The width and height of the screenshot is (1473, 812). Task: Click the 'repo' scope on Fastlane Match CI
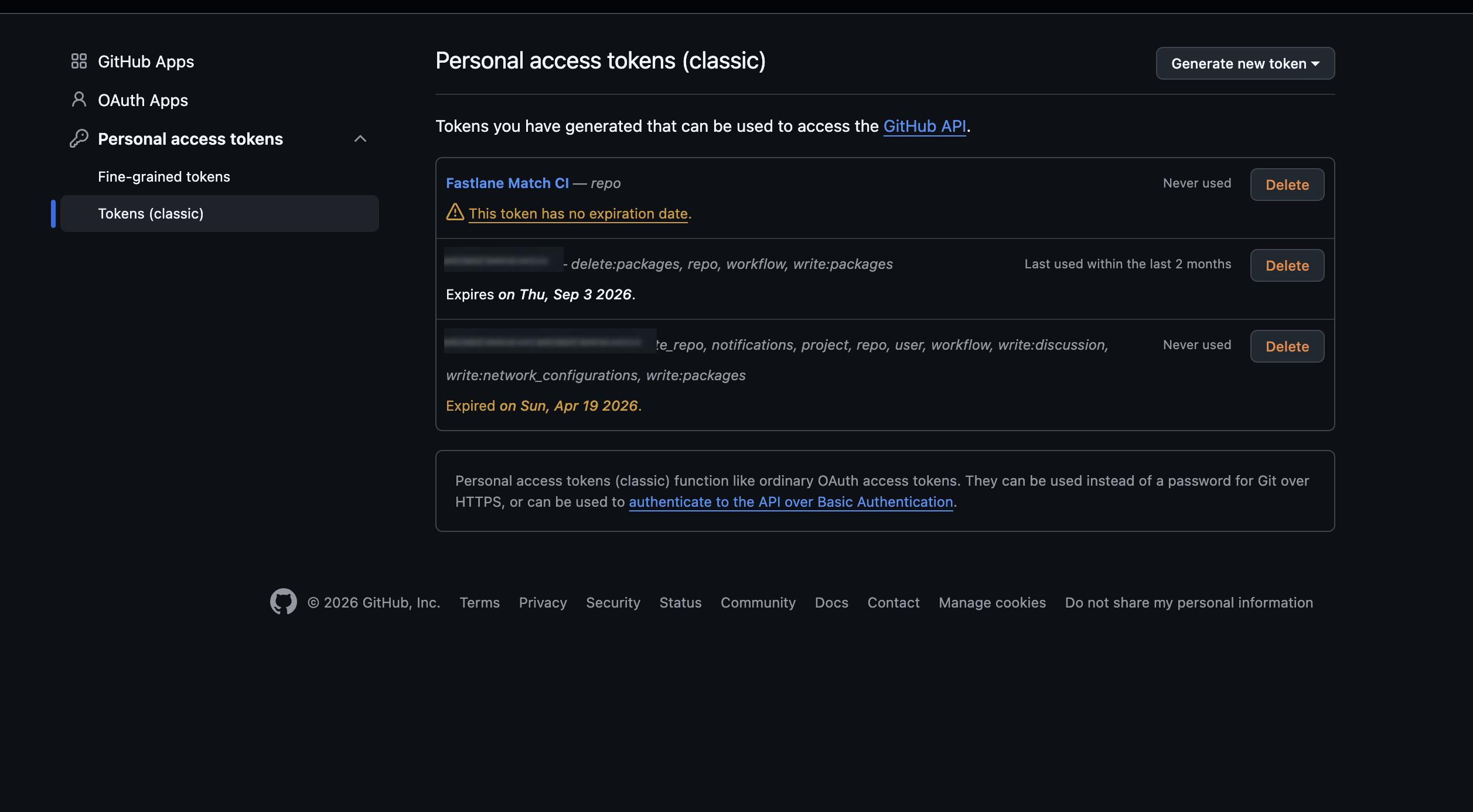606,183
